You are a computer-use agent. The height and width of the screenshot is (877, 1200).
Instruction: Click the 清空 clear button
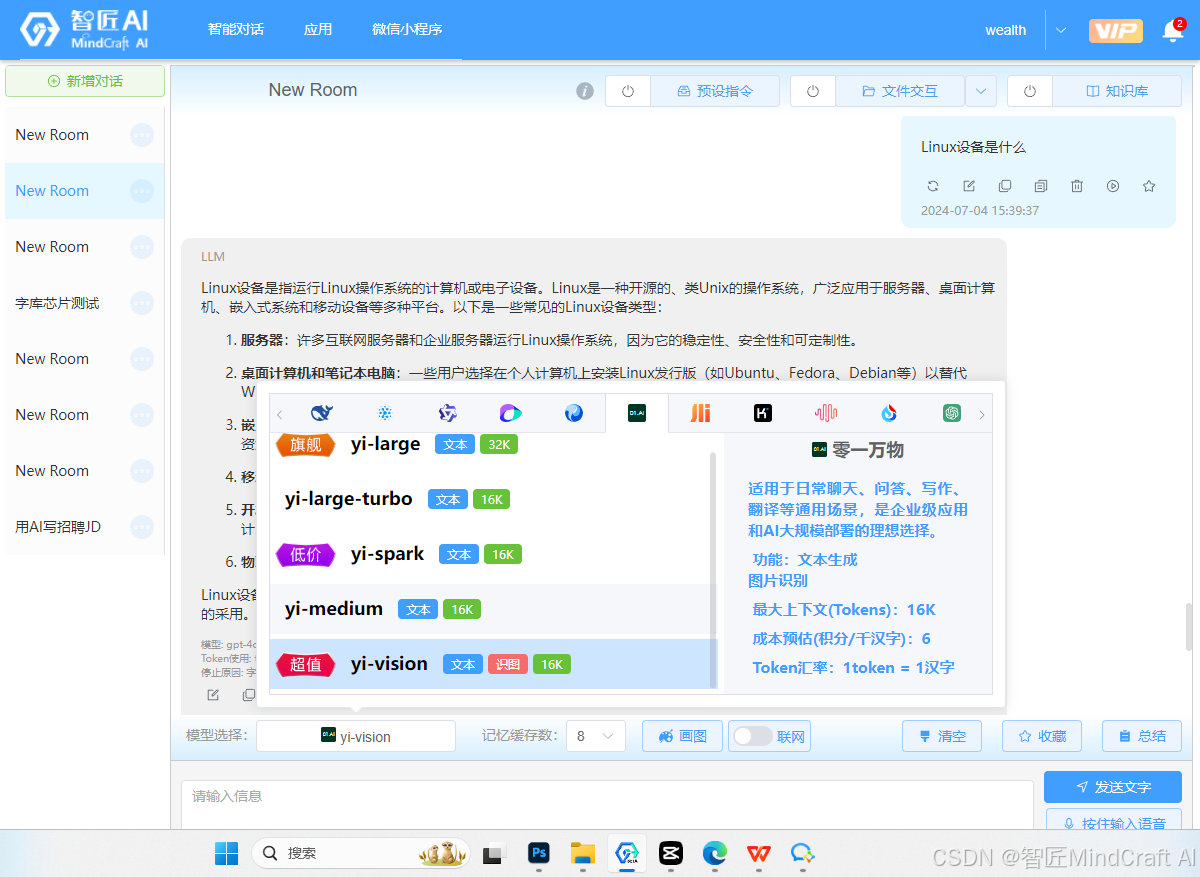pos(942,736)
